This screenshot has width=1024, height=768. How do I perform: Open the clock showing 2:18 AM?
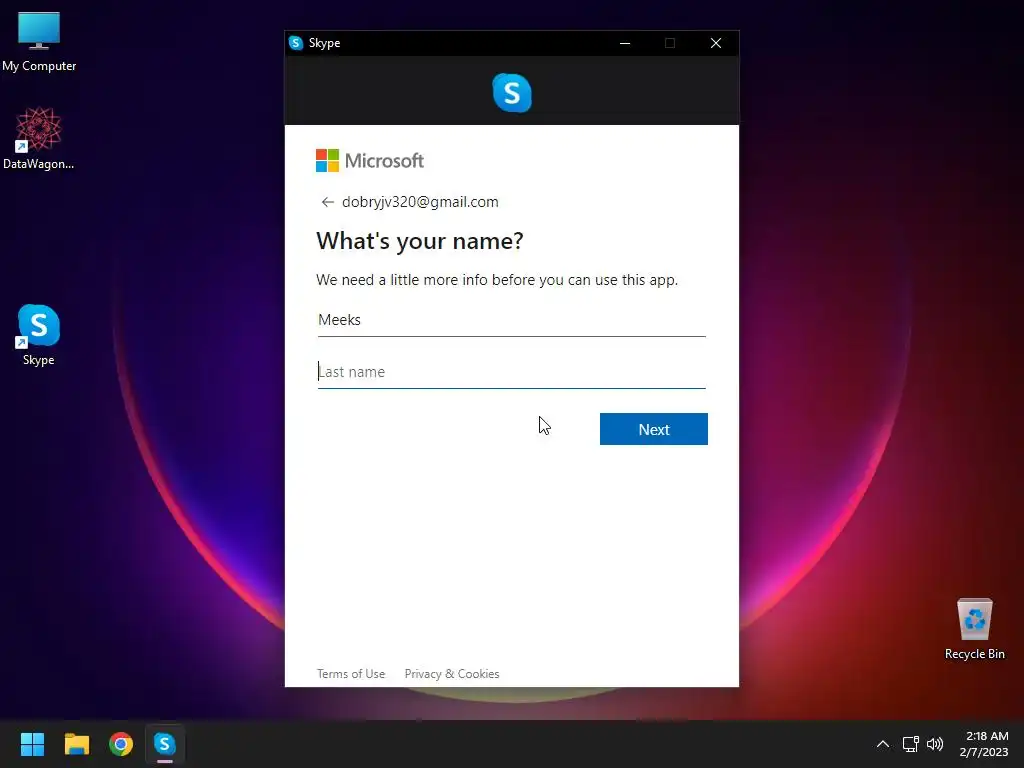pyautogui.click(x=984, y=744)
